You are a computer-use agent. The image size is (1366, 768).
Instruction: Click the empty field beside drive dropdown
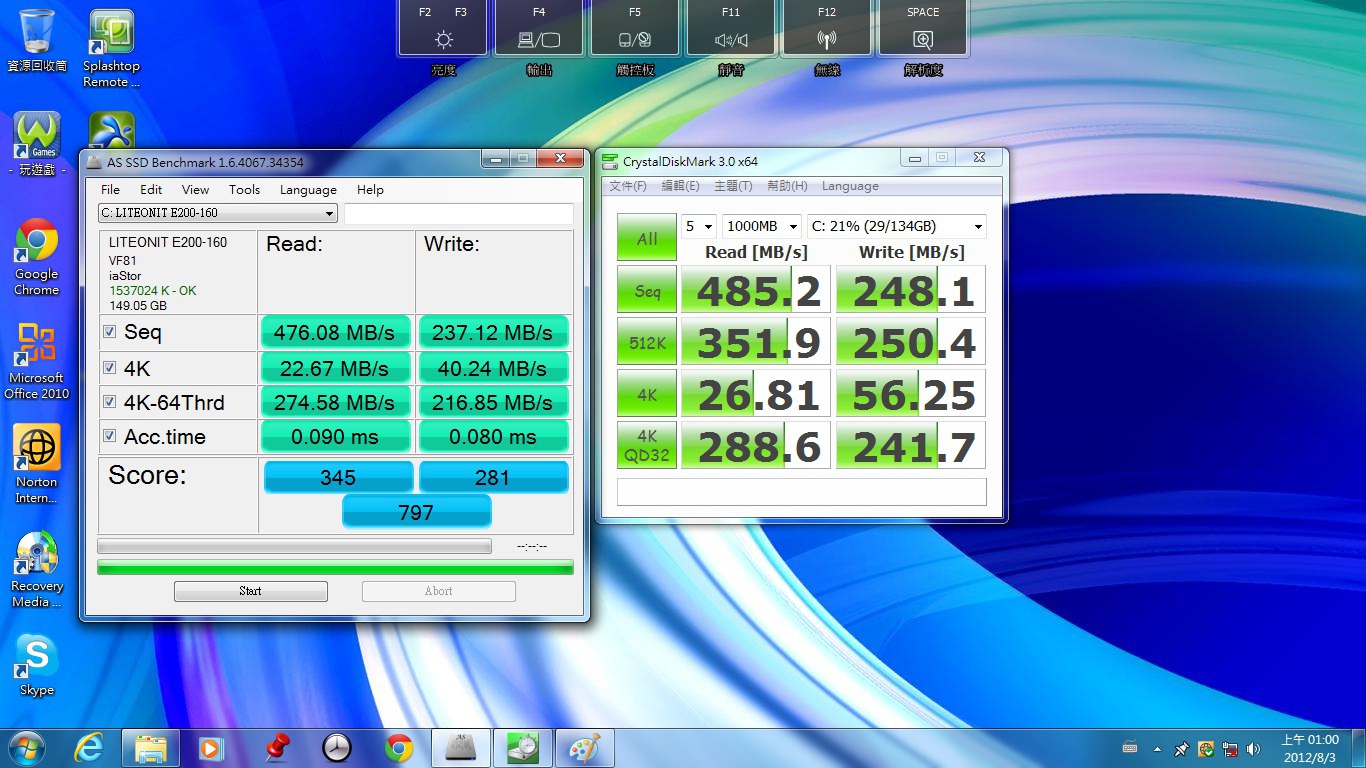pyautogui.click(x=459, y=213)
